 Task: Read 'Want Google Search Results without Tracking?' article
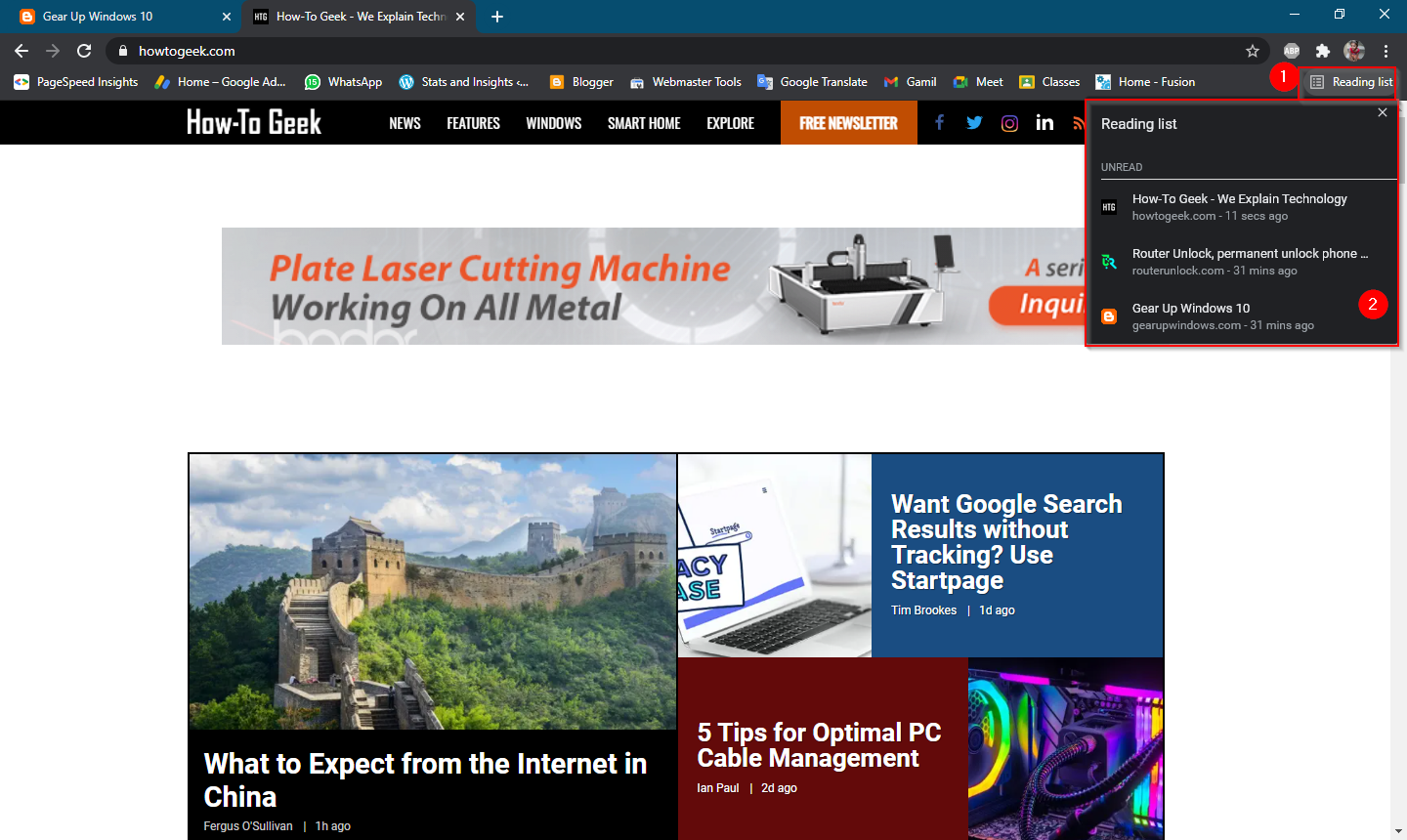(1006, 542)
